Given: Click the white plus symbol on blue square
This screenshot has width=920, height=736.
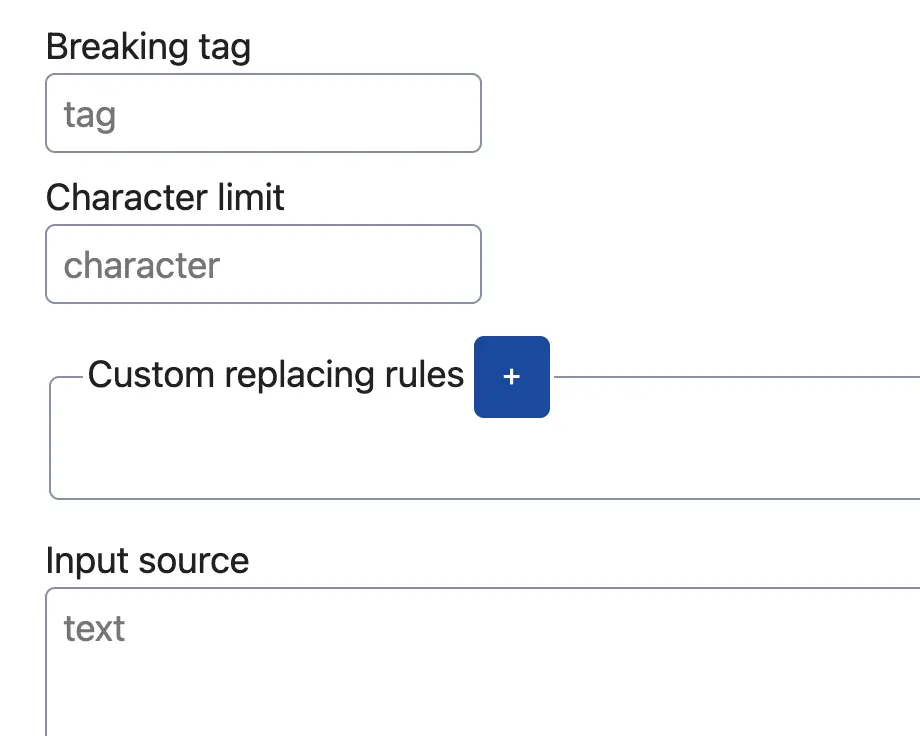Looking at the screenshot, I should tap(512, 377).
